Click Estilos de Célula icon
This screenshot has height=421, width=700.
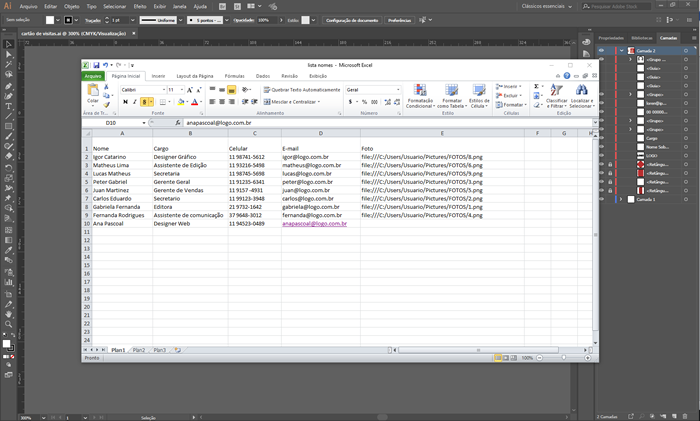[x=479, y=90]
